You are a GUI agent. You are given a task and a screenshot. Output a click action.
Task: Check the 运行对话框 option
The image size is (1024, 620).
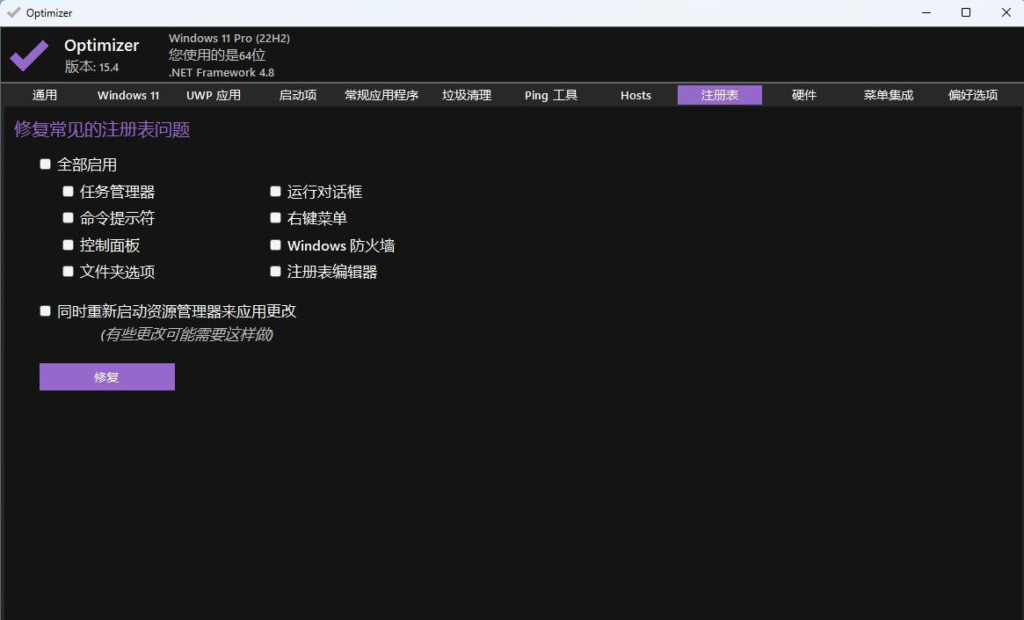(276, 191)
